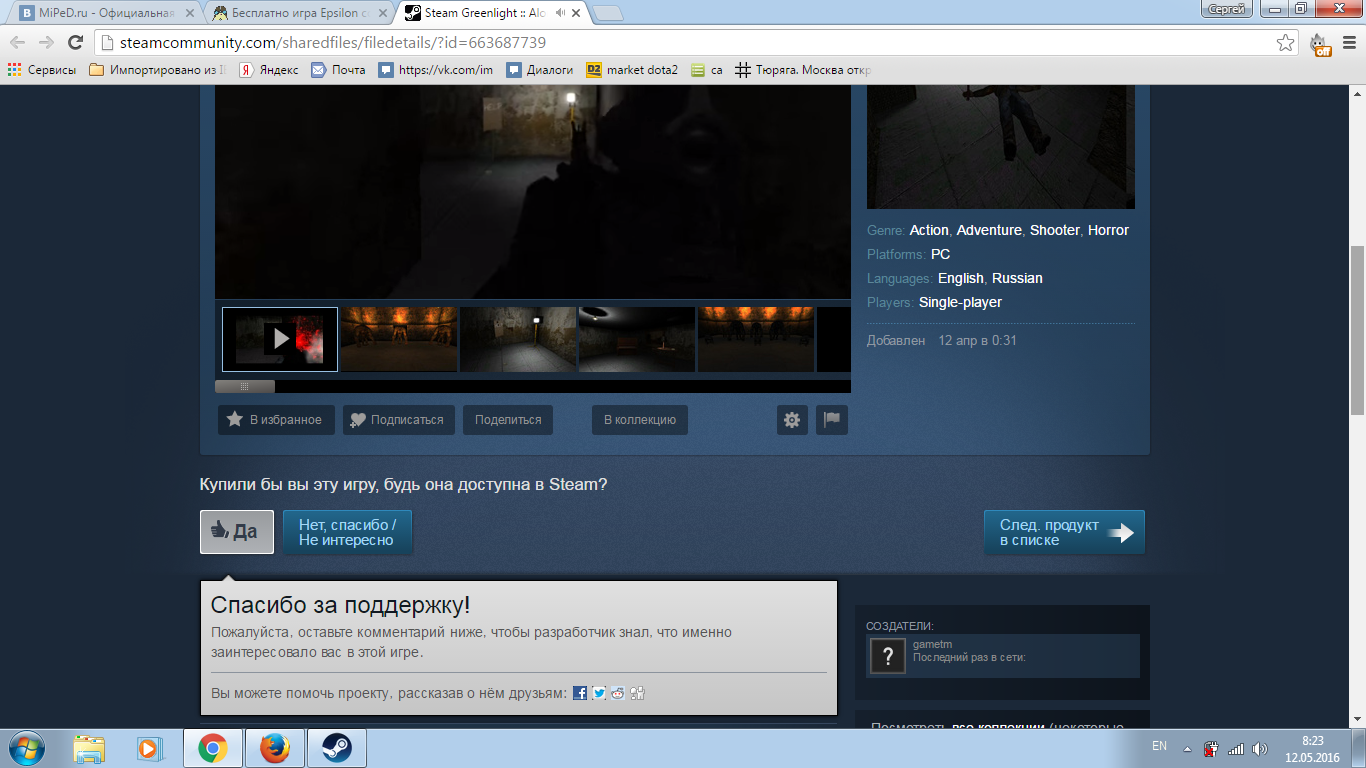
Task: Reload the current Steam page
Action: [75, 43]
